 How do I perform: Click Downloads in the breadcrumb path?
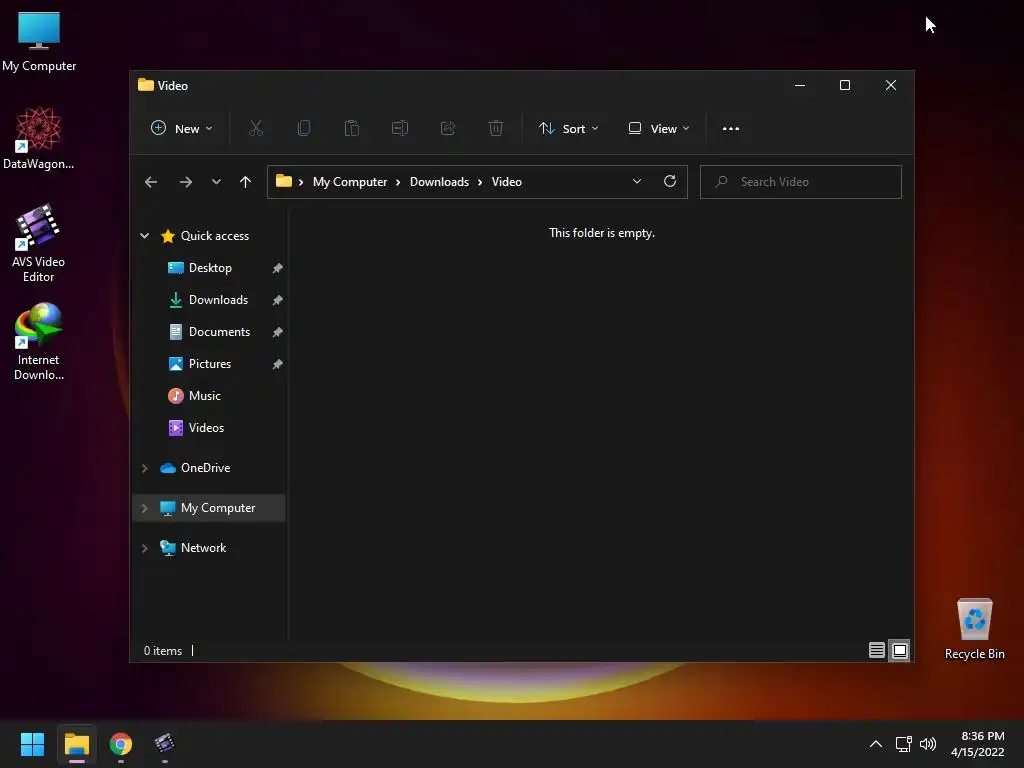439,182
